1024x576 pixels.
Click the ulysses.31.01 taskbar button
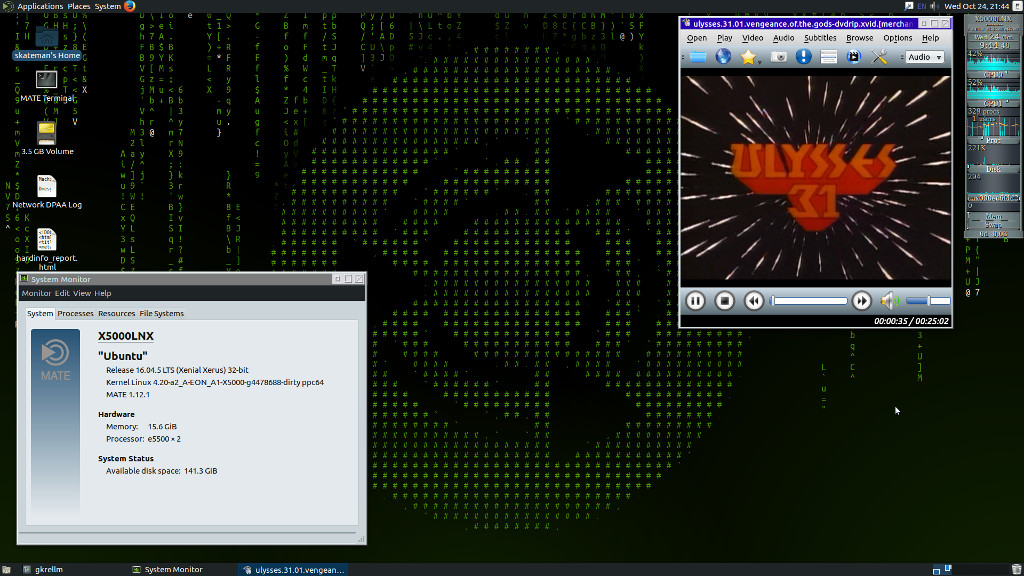pyautogui.click(x=293, y=569)
